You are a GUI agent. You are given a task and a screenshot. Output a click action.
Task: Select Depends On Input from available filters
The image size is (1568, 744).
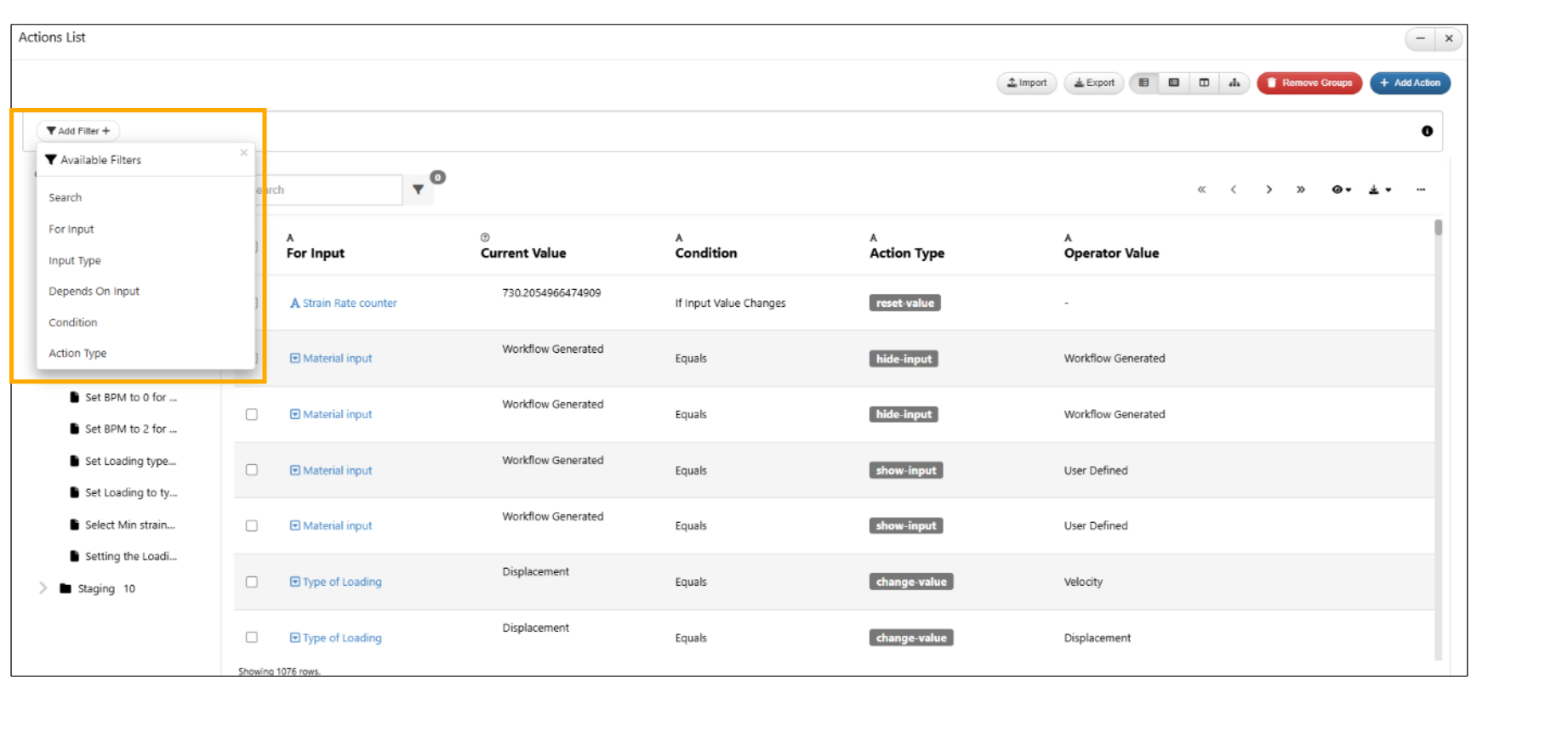coord(94,292)
